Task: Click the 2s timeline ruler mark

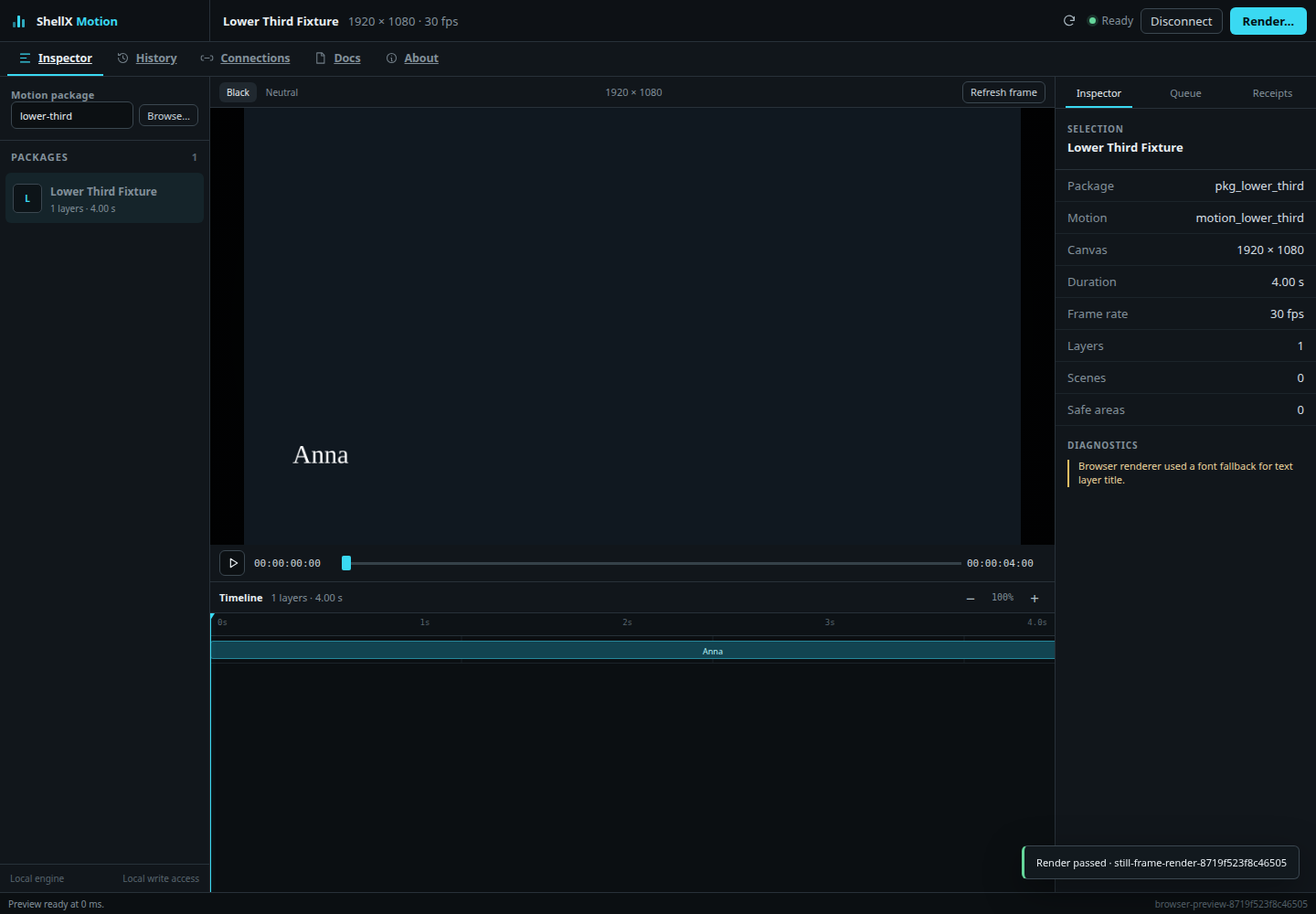Action: tap(627, 622)
